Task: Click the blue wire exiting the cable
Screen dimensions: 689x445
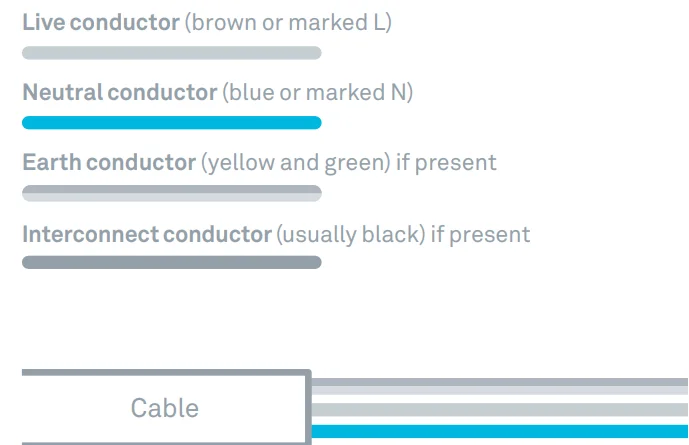Action: 500,433
